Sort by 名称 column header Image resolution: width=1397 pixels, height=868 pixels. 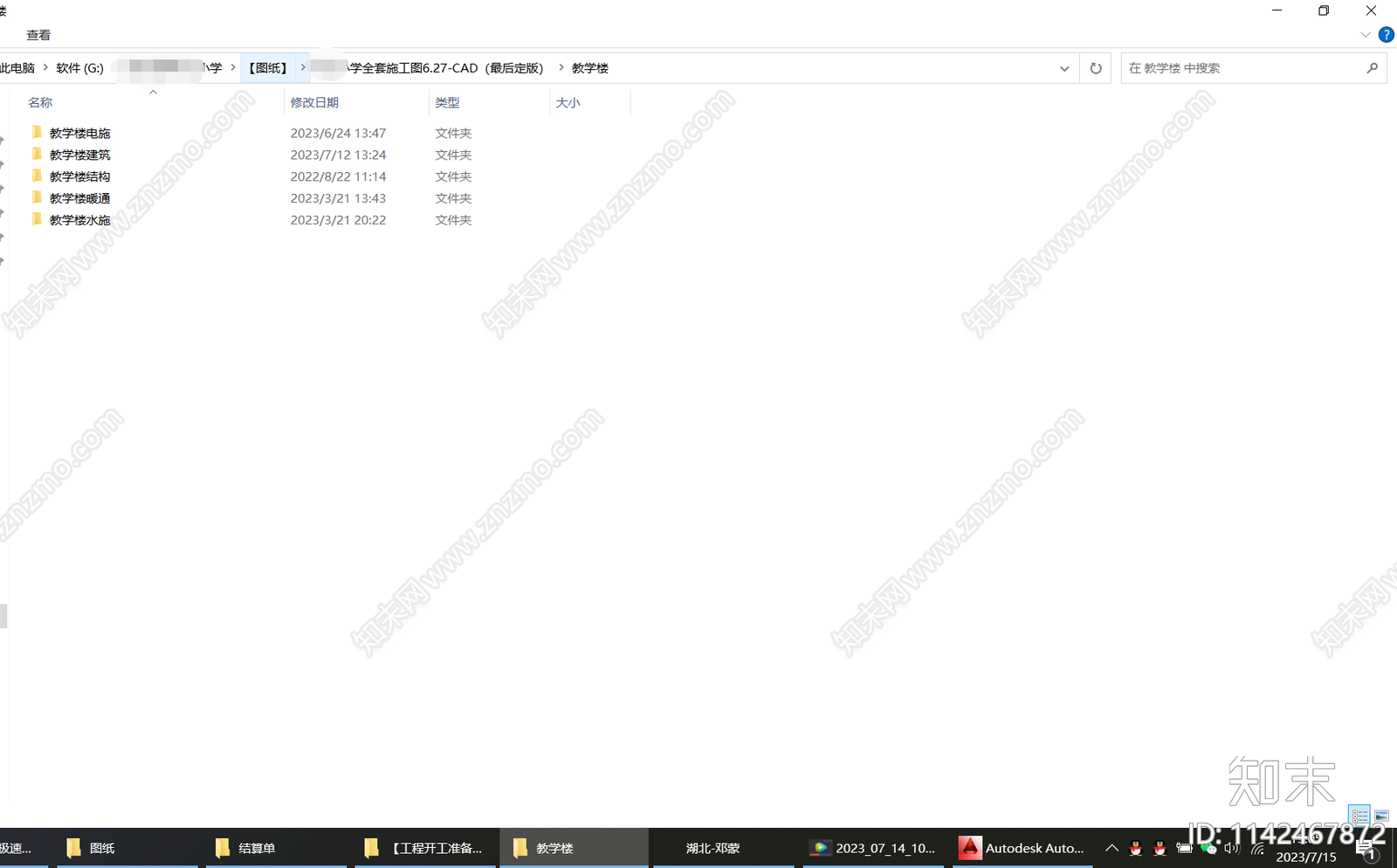click(40, 102)
